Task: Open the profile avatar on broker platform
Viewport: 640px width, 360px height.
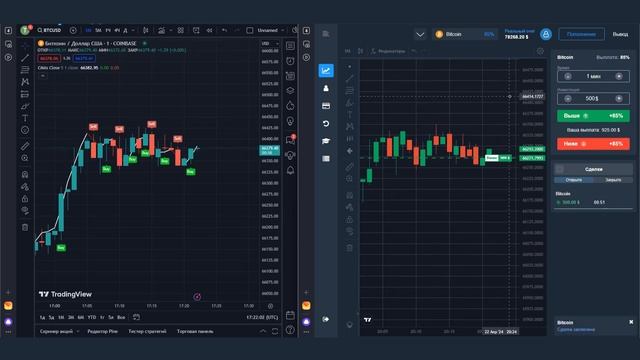Action: click(546, 34)
